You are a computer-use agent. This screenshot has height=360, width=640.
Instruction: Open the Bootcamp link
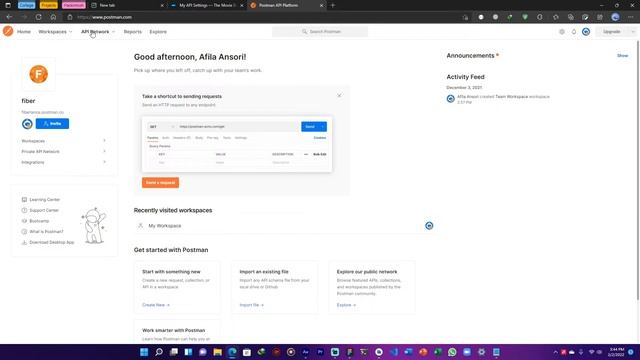39,221
